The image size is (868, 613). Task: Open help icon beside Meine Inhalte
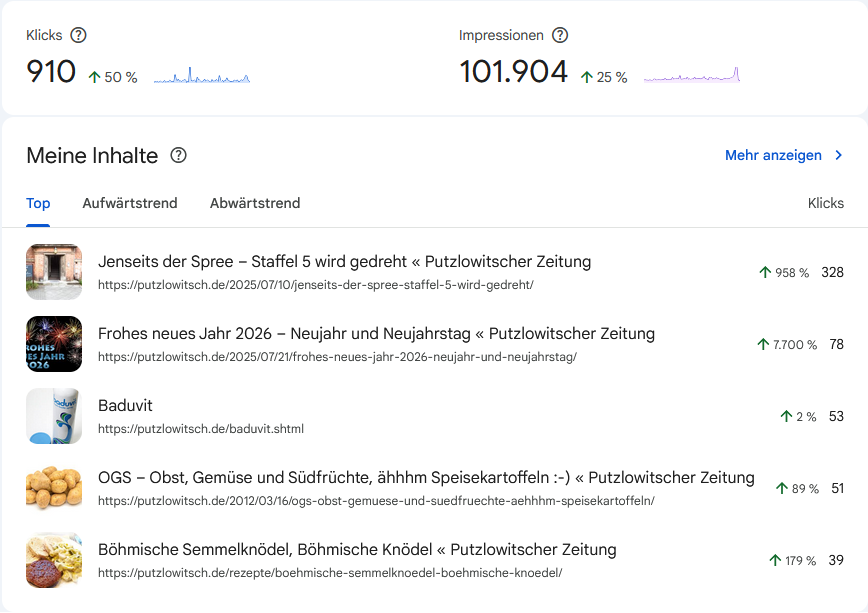179,156
